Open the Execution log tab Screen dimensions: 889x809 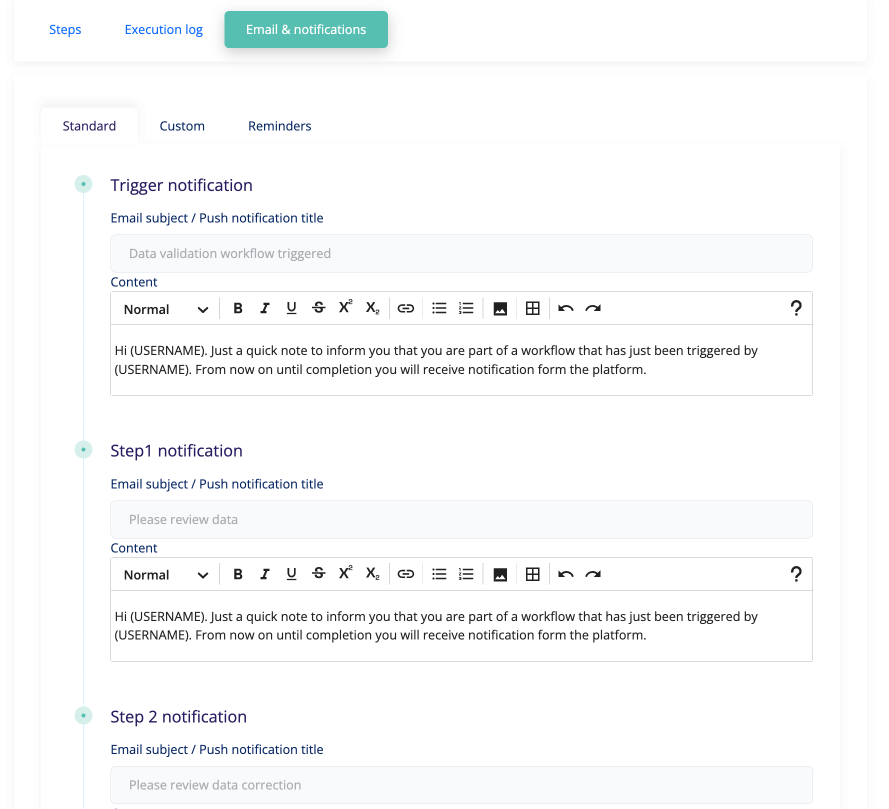click(164, 29)
